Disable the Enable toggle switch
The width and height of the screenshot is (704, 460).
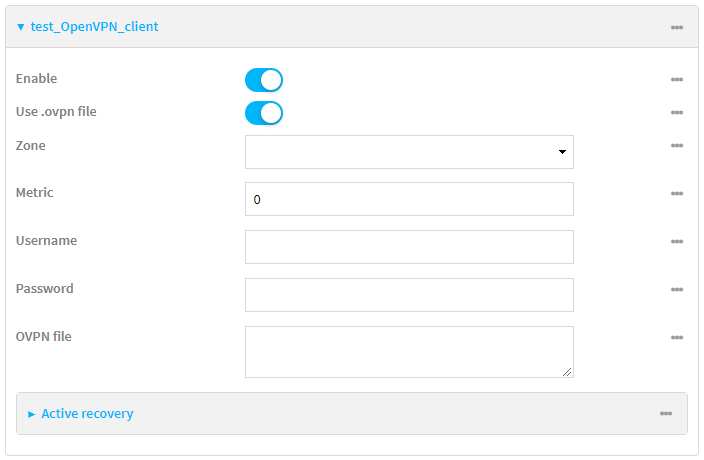264,80
